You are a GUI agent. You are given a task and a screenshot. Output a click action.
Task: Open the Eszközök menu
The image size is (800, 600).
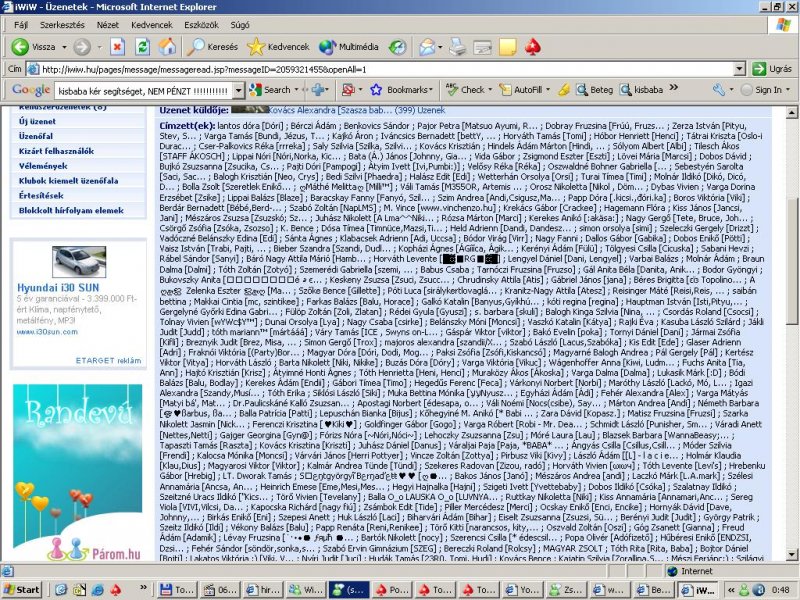(202, 25)
